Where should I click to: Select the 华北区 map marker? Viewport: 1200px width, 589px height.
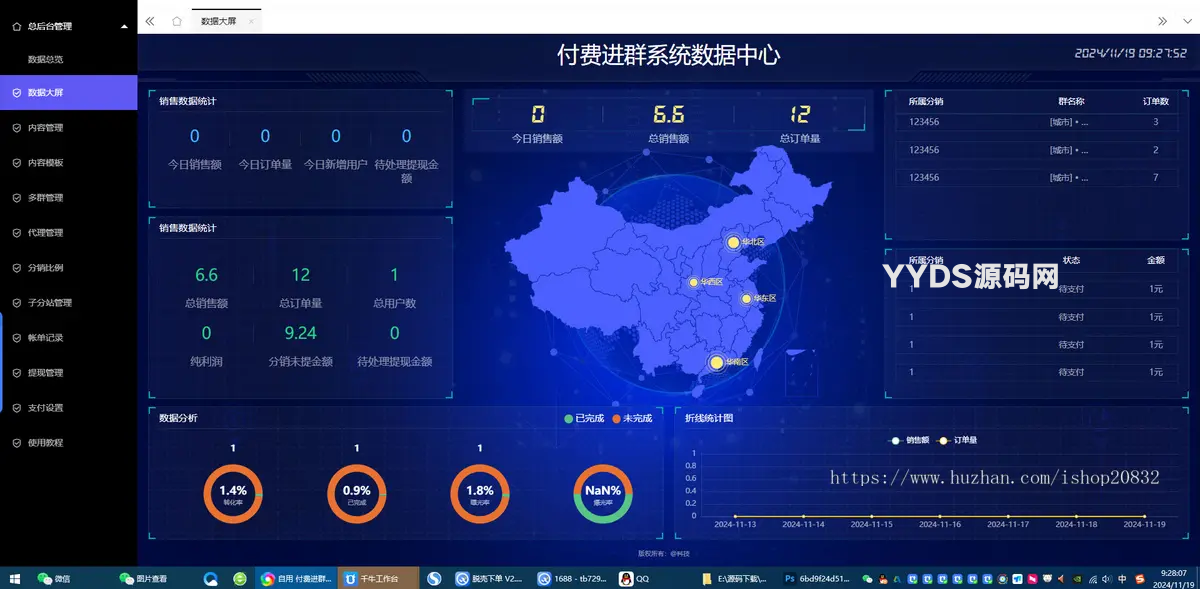pyautogui.click(x=733, y=242)
